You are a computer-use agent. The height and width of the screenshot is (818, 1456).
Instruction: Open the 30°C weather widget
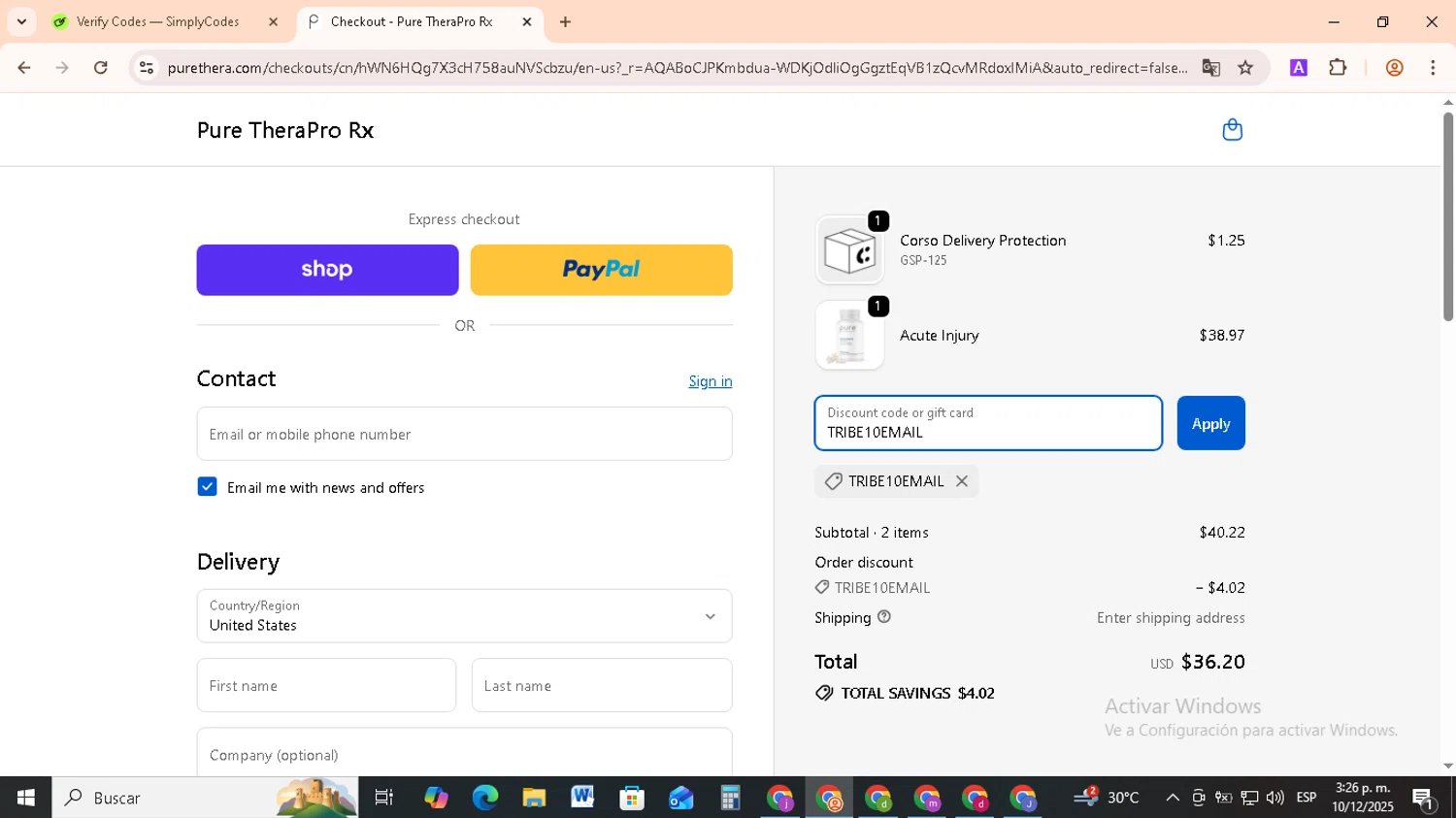[1107, 798]
